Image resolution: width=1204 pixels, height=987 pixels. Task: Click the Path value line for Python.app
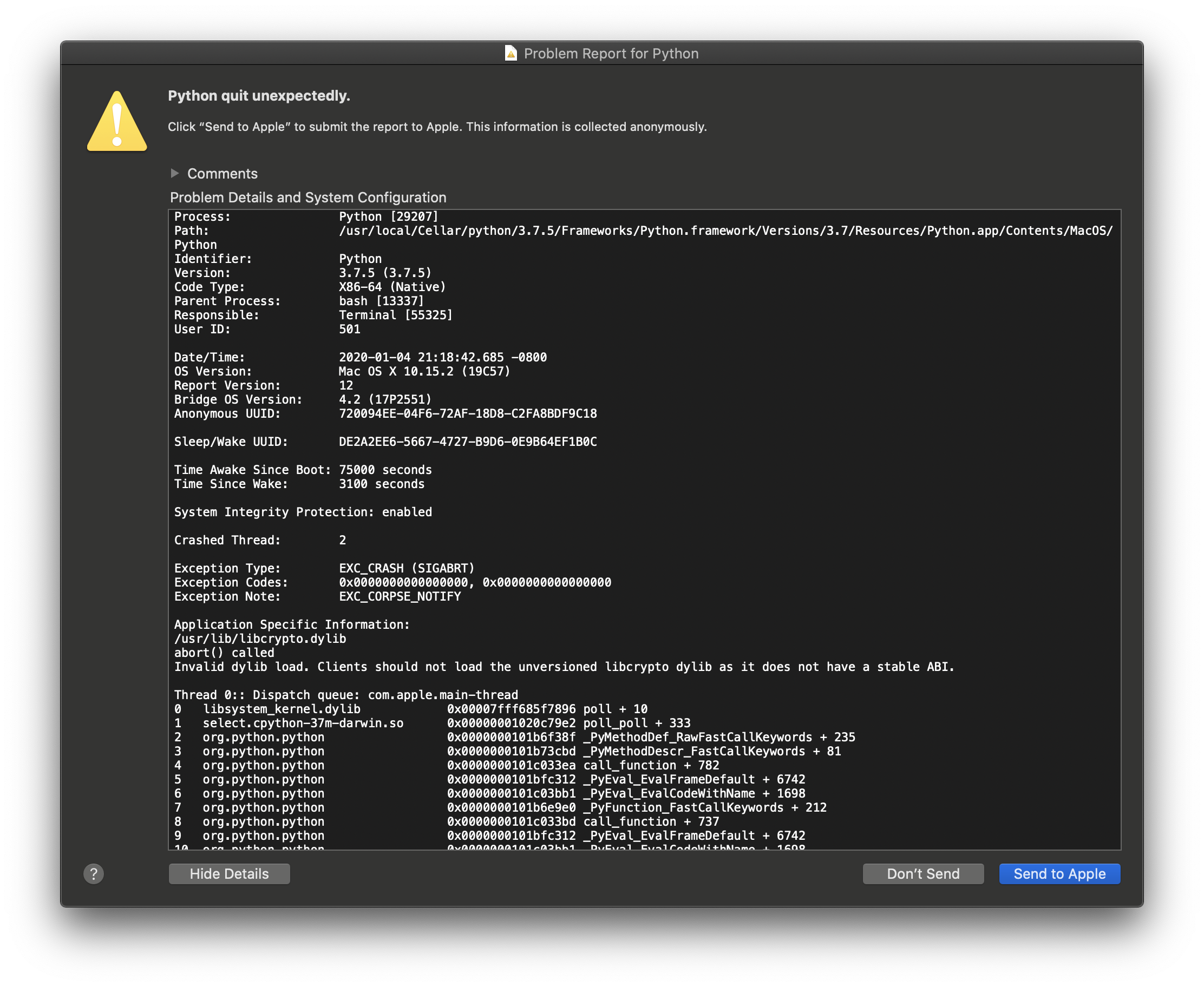(x=725, y=231)
